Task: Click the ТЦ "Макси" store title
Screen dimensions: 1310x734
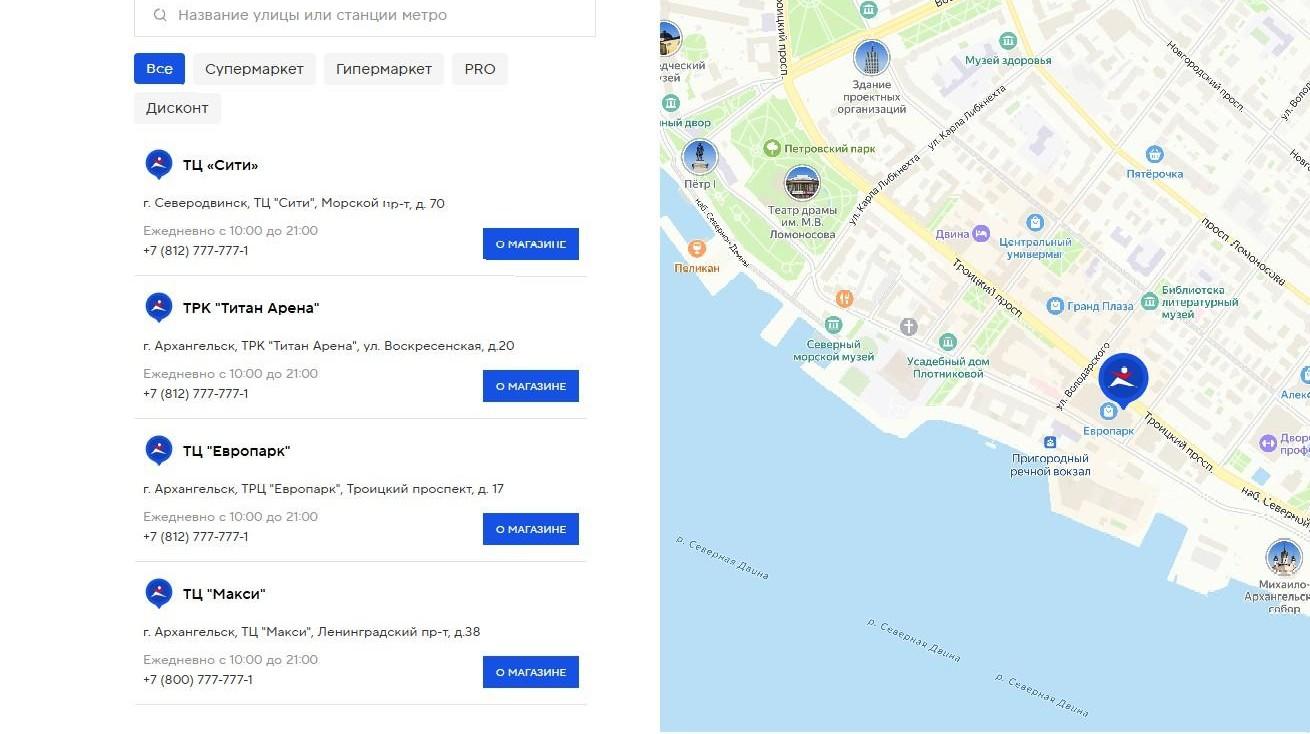Action: click(x=224, y=594)
